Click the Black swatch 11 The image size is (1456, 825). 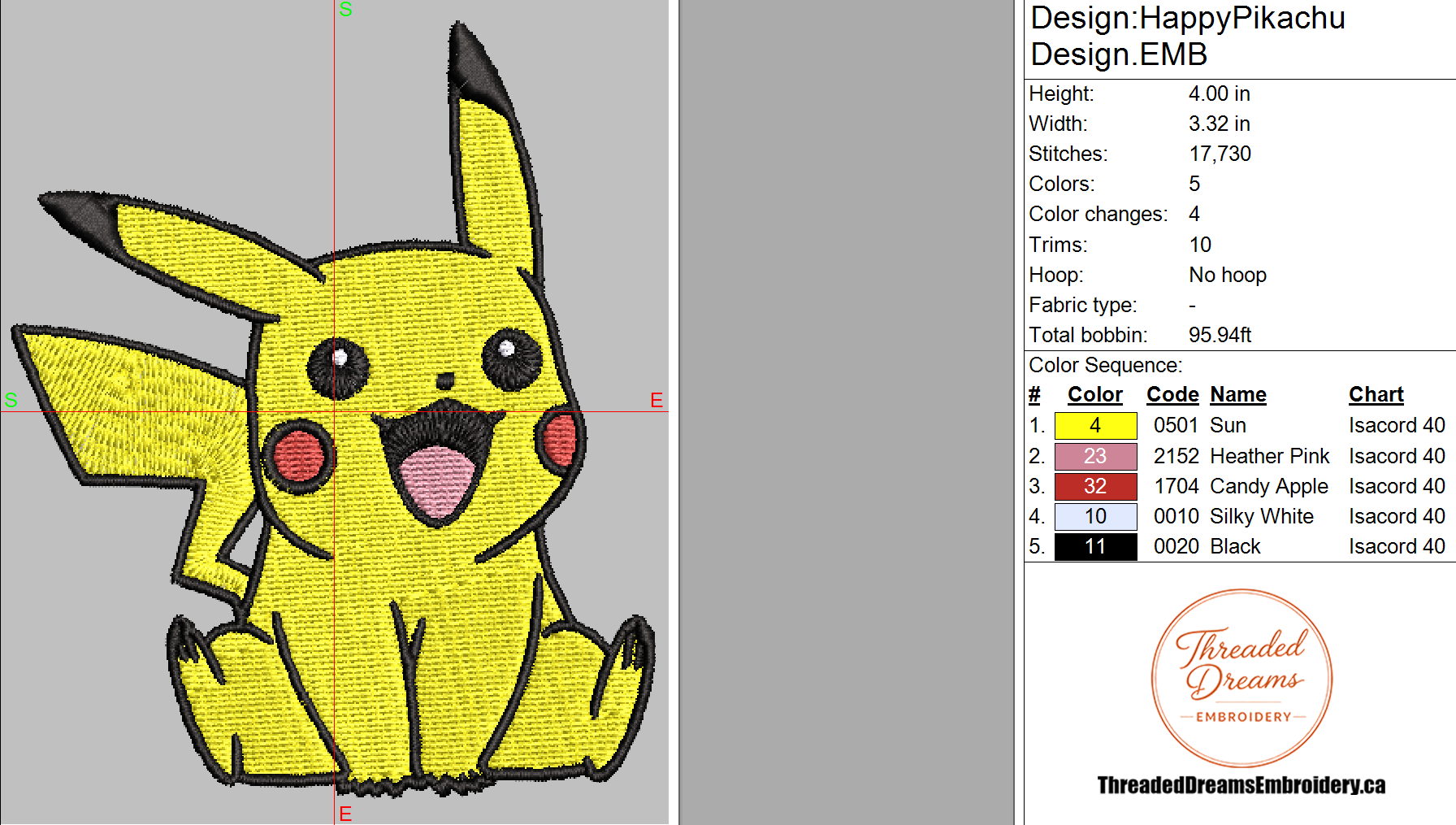point(1095,546)
